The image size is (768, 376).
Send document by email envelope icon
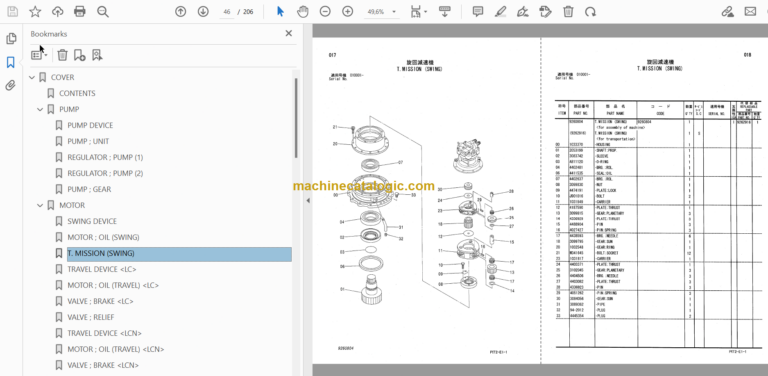coord(750,12)
